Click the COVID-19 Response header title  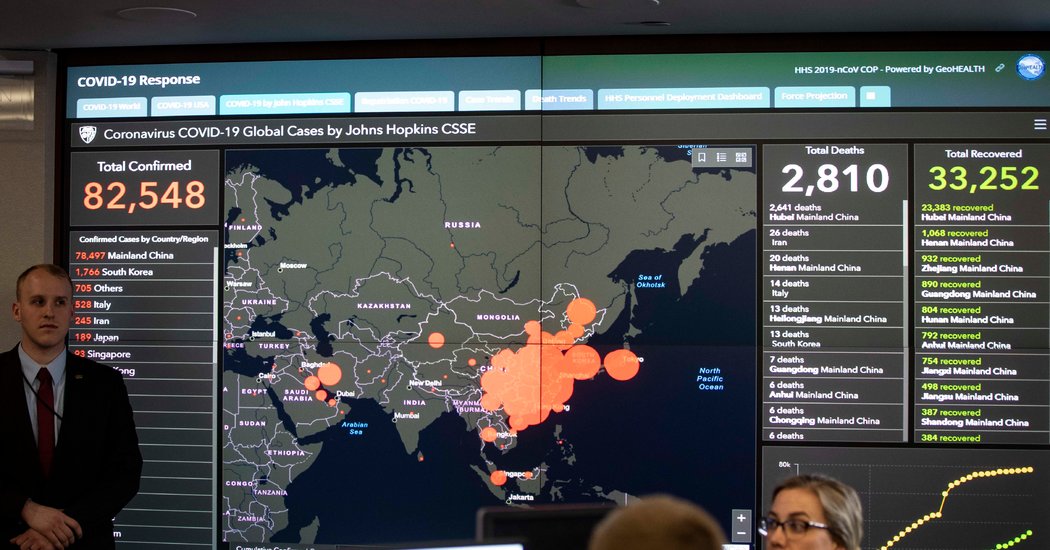click(139, 80)
